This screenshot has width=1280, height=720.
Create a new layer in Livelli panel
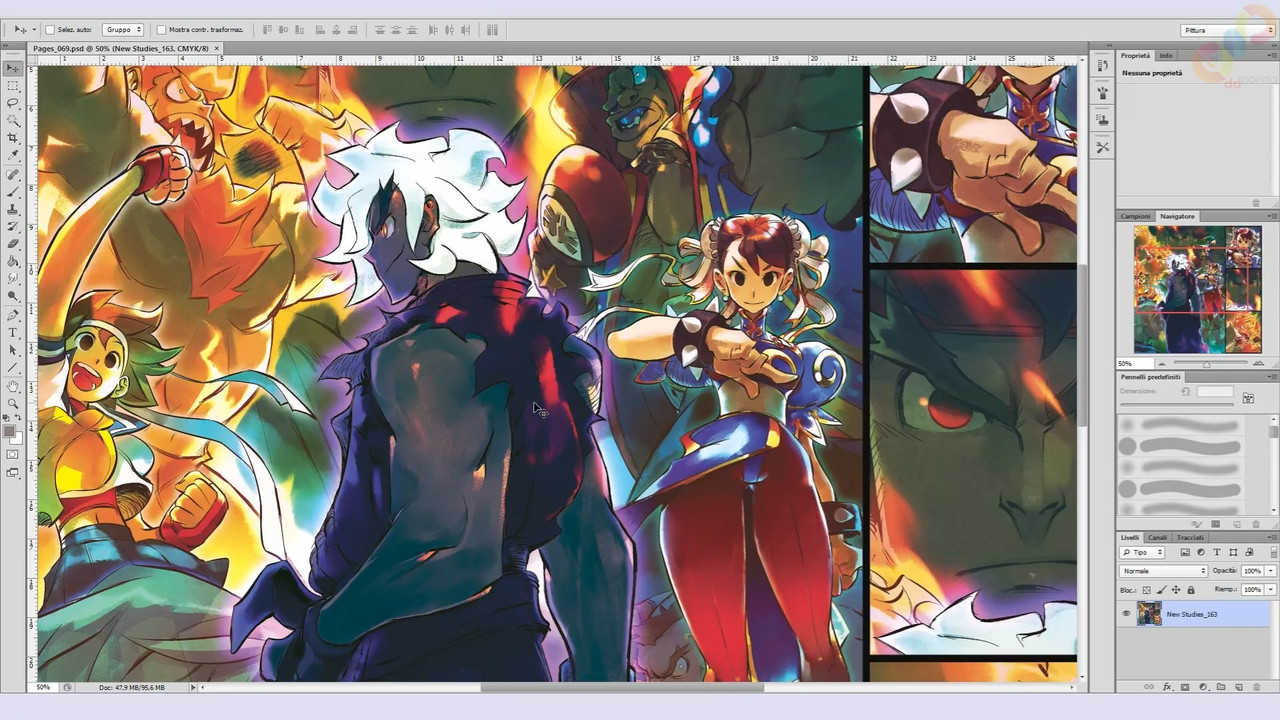pyautogui.click(x=1239, y=687)
